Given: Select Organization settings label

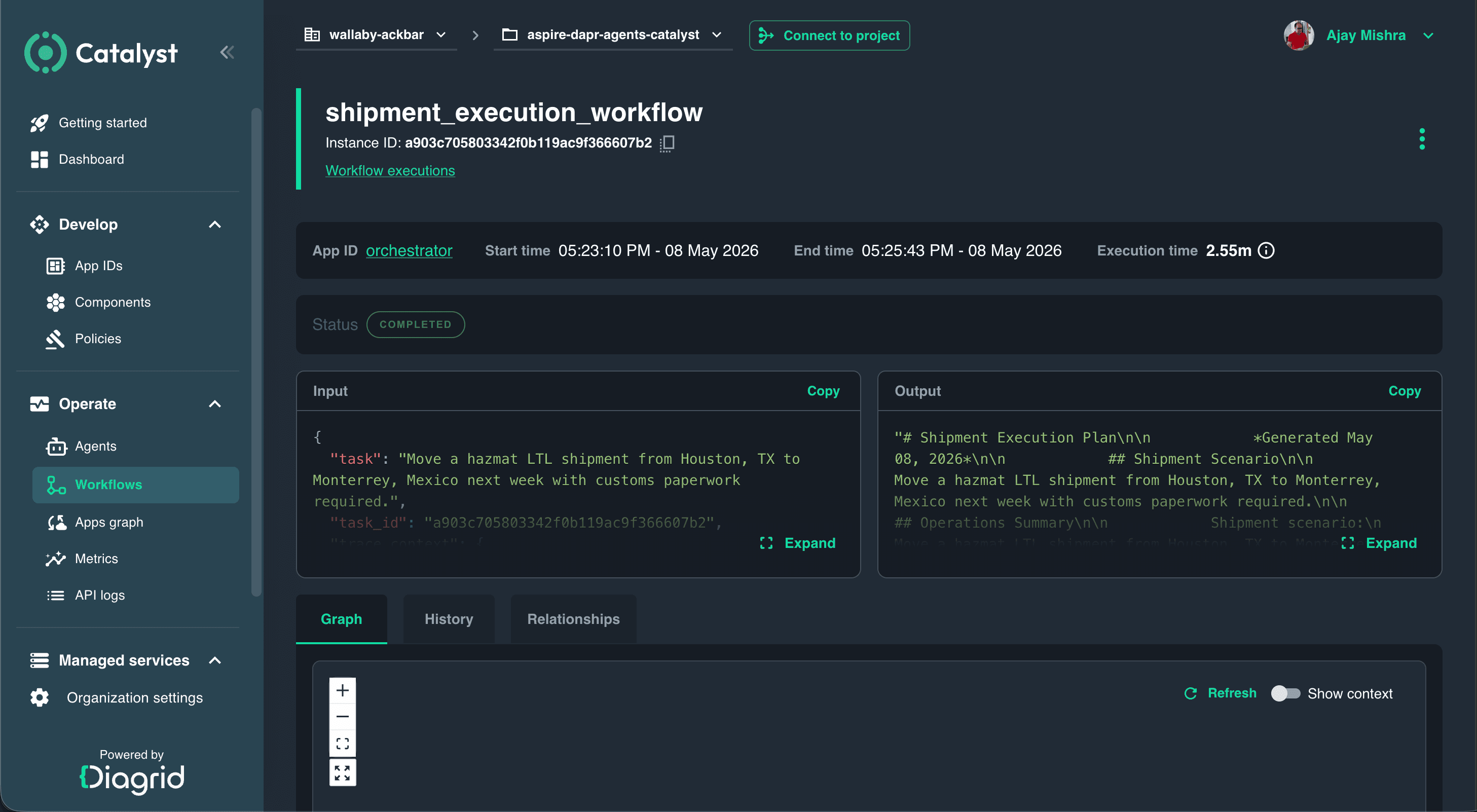Looking at the screenshot, I should click(x=135, y=697).
